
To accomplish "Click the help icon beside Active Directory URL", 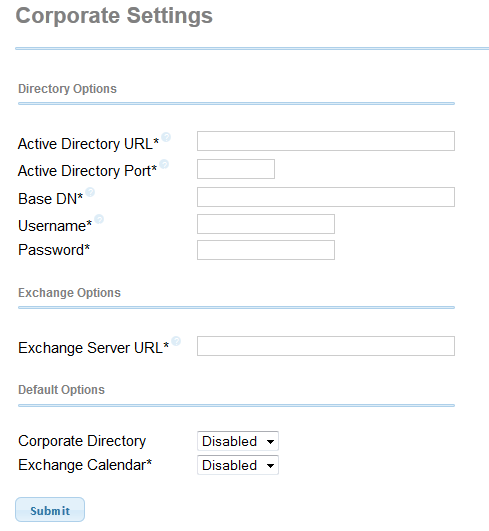I will 166,137.
